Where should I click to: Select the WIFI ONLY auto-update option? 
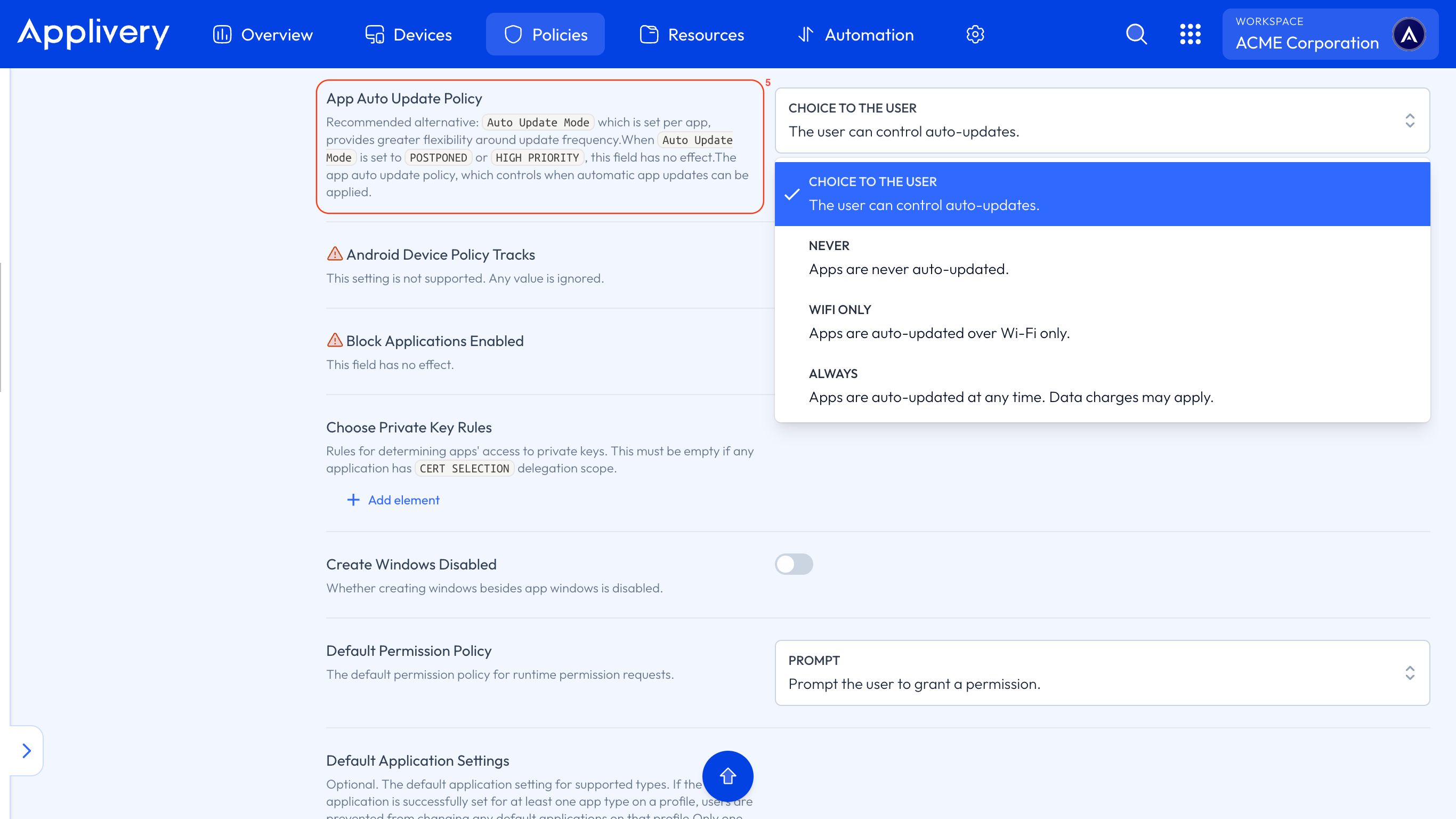(940, 322)
